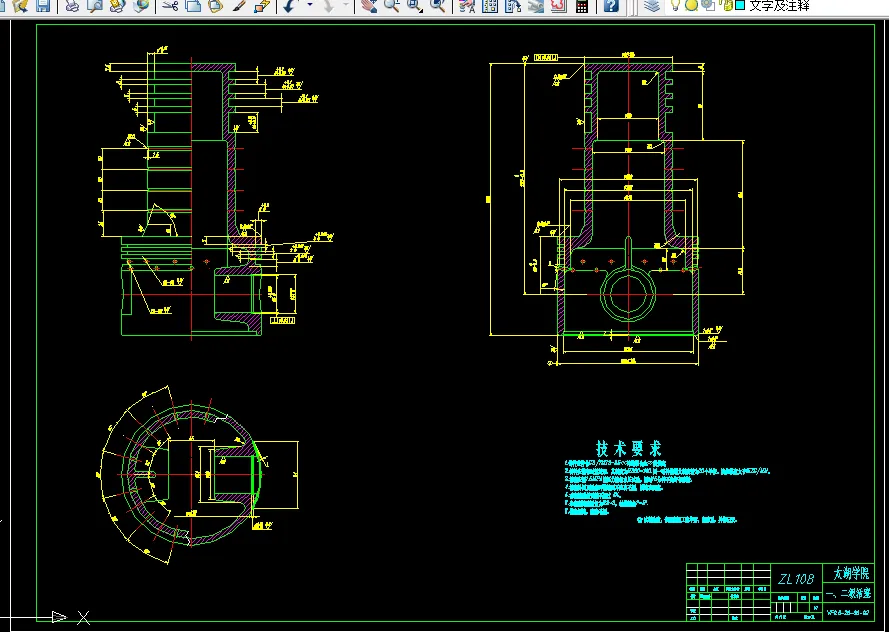Click the Undo arrow button
The image size is (889, 632).
(289, 5)
